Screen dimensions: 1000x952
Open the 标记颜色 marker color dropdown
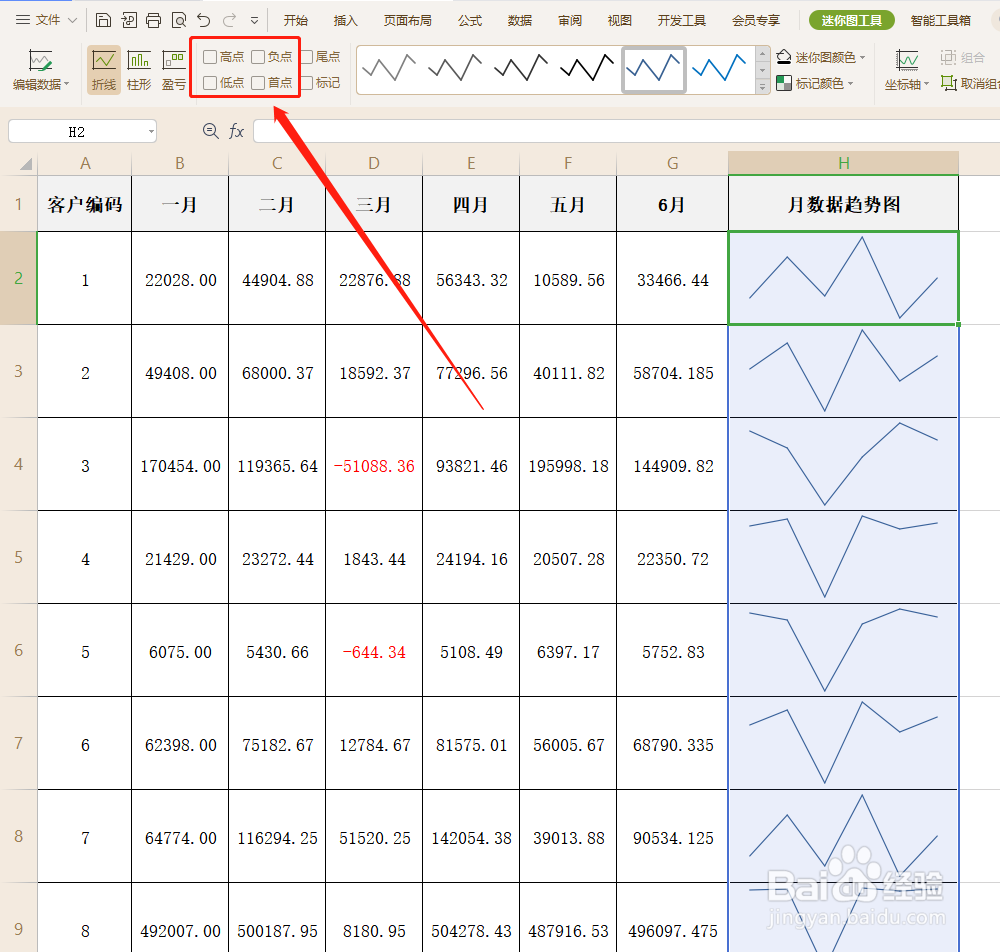(x=818, y=81)
